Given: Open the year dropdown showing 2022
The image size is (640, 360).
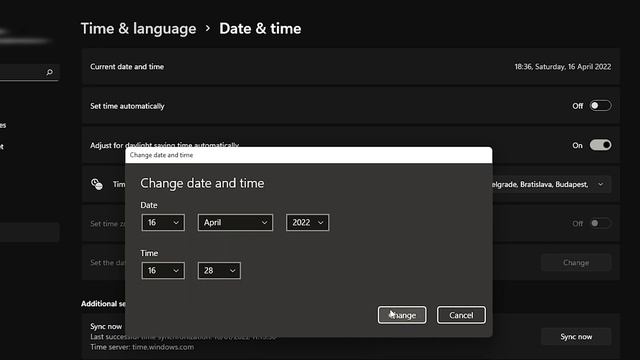Looking at the screenshot, I should [x=307, y=222].
